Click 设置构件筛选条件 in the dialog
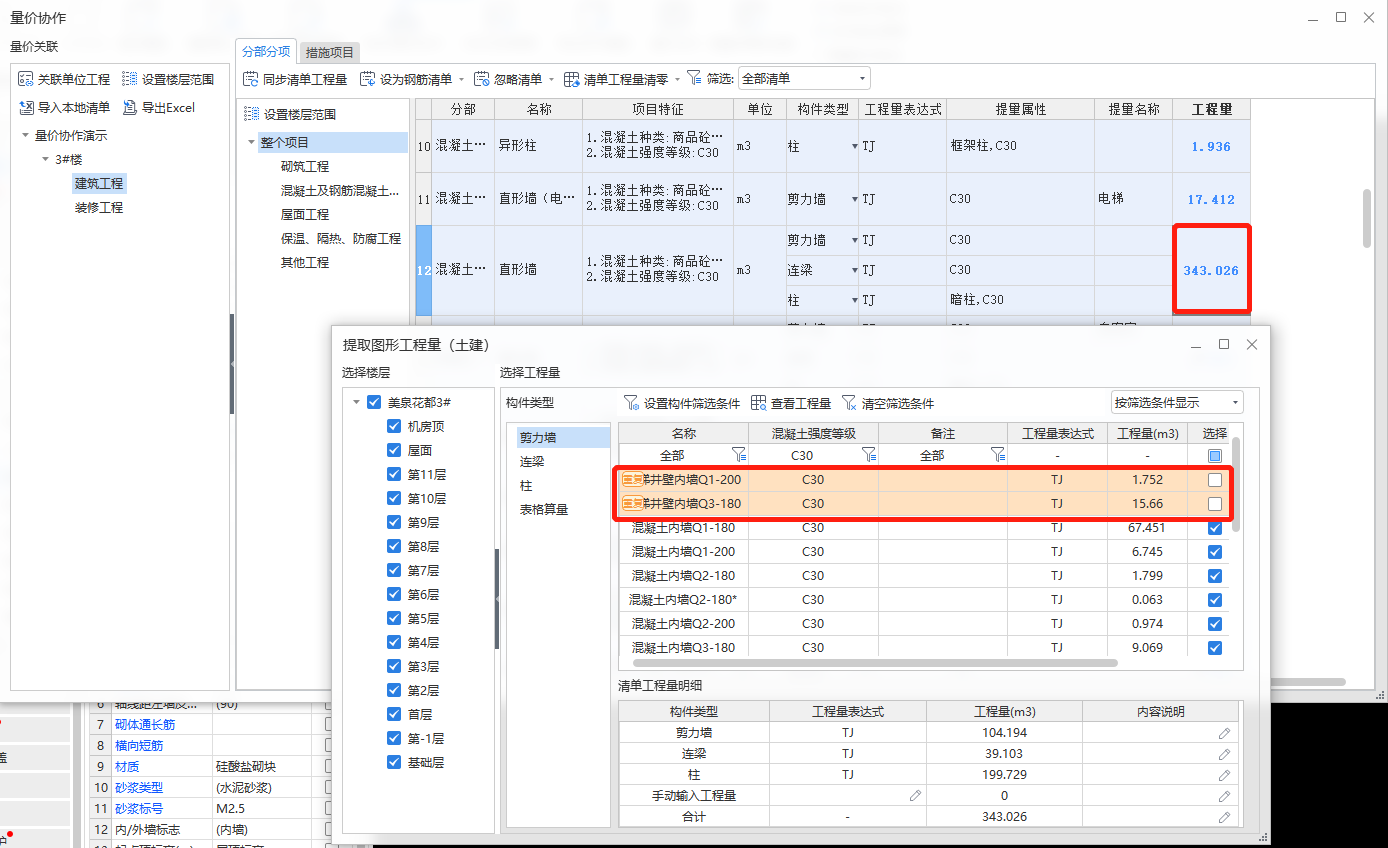 tap(682, 403)
